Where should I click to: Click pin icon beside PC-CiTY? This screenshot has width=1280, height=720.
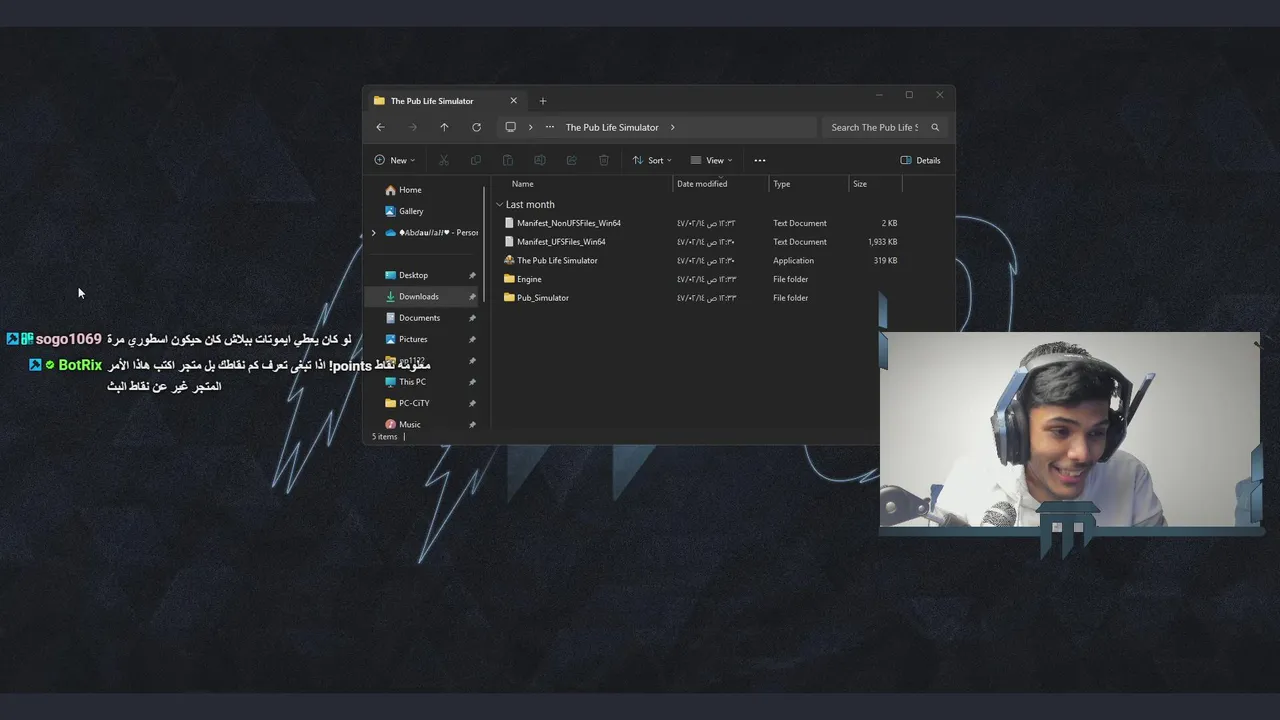point(472,403)
